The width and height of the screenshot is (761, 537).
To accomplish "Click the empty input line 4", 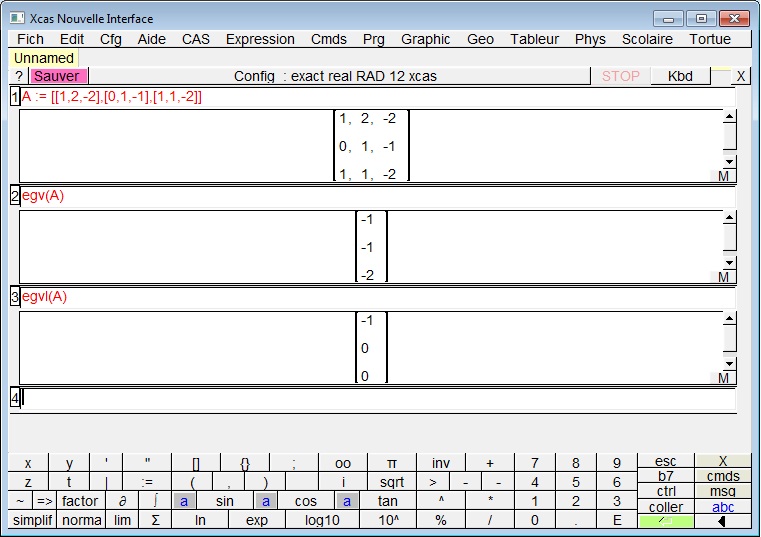I will [378, 398].
